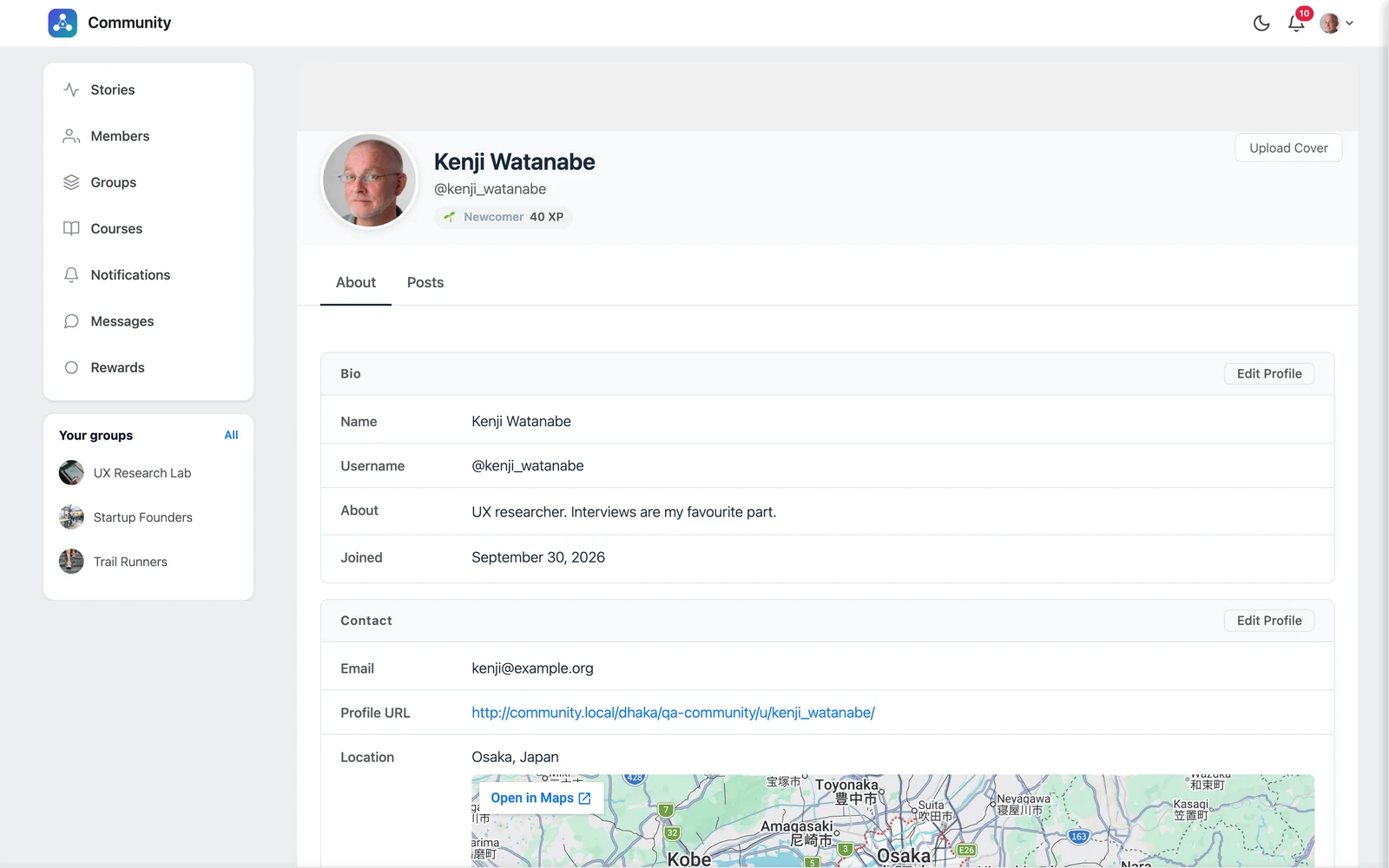This screenshot has height=868, width=1389.
Task: Click the Newcomer 40 XP badge
Action: (x=504, y=217)
